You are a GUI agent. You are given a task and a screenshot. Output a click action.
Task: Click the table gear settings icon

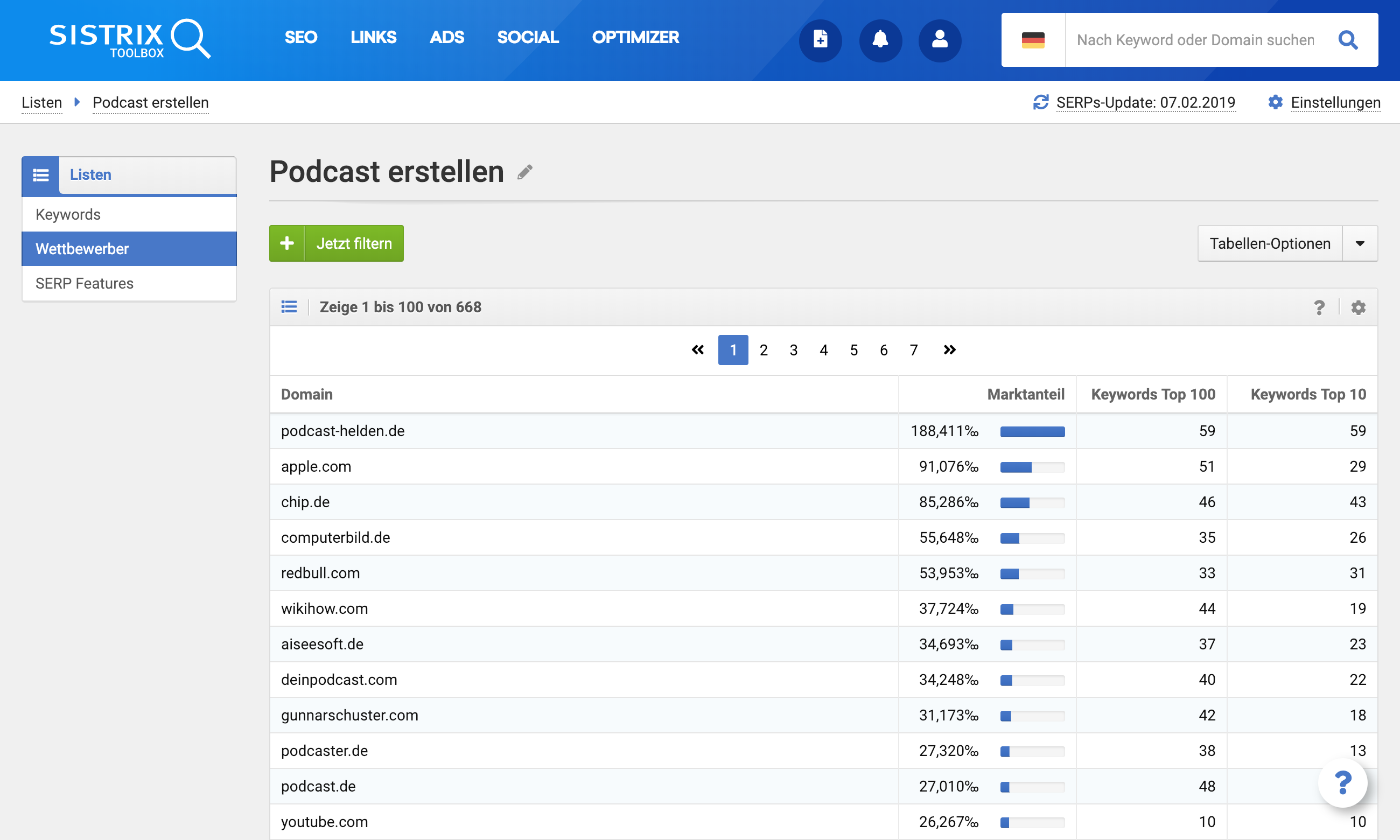click(x=1358, y=307)
